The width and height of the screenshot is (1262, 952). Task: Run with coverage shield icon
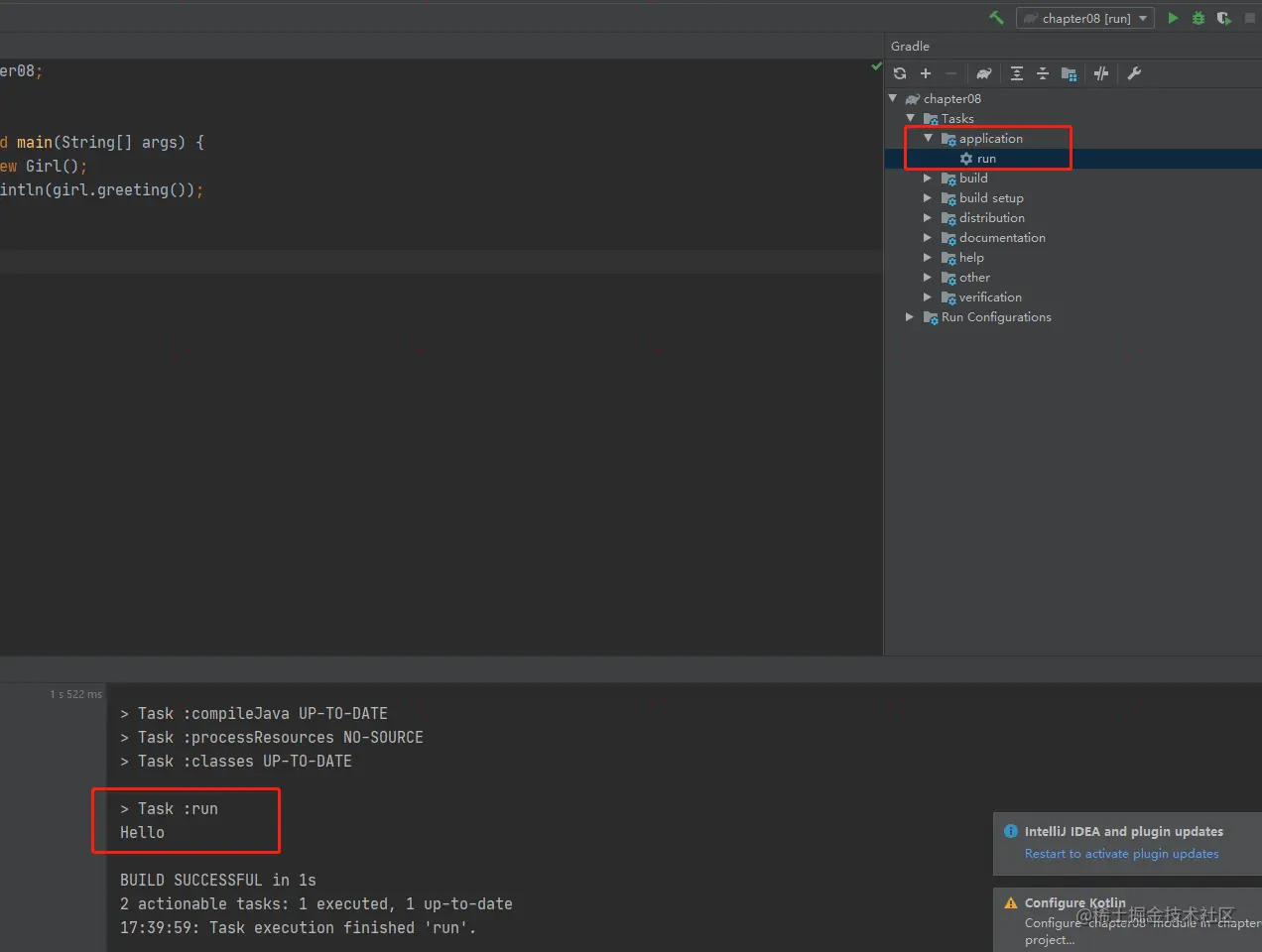point(1224,18)
